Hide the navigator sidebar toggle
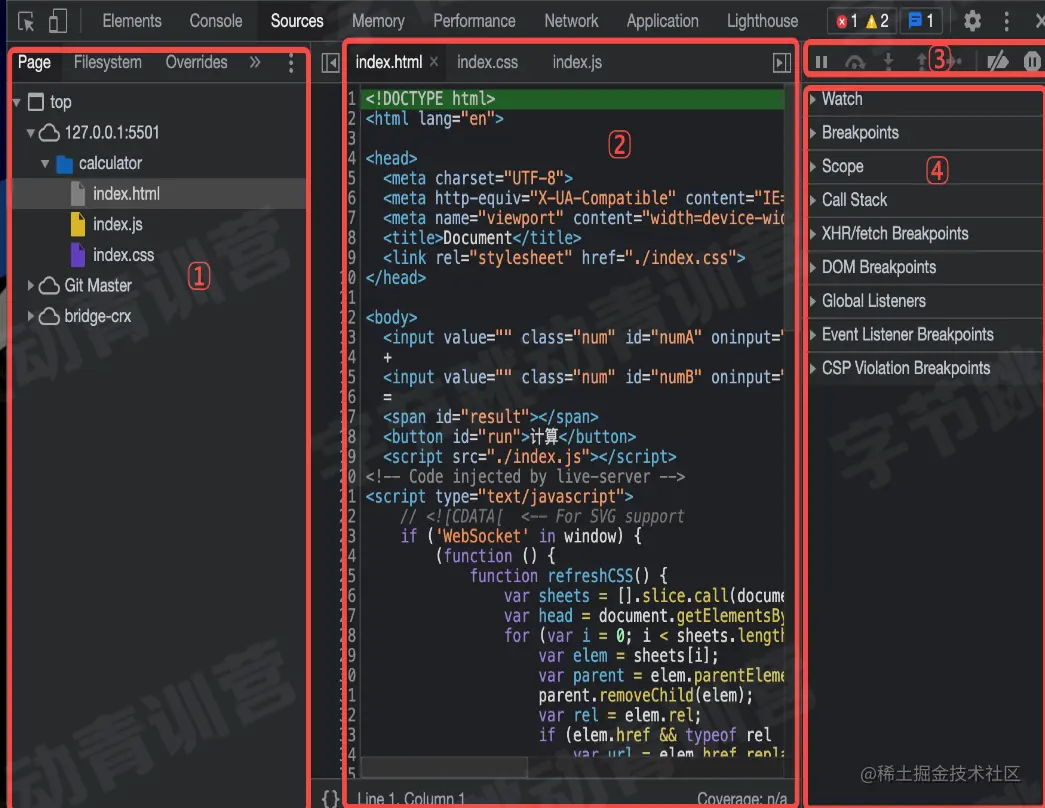The width and height of the screenshot is (1045, 808). pos(330,63)
